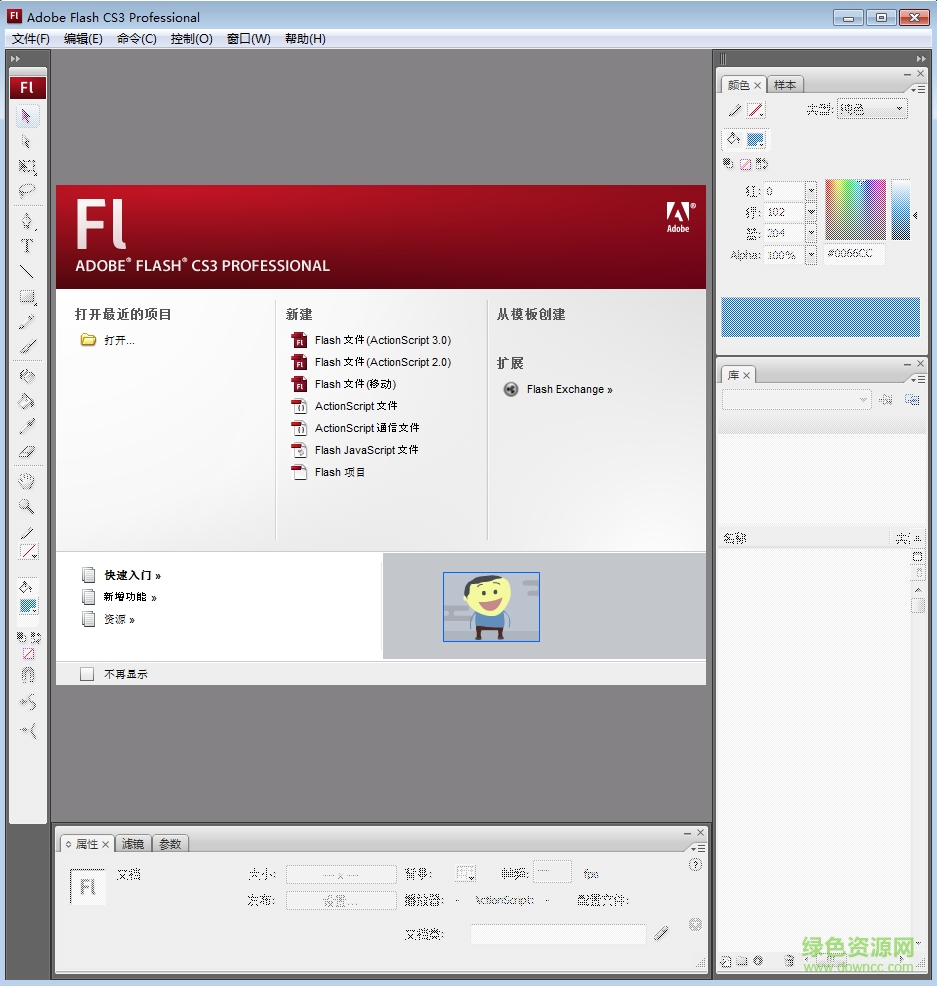
Task: Open the 类型 color type dropdown
Action: click(871, 108)
